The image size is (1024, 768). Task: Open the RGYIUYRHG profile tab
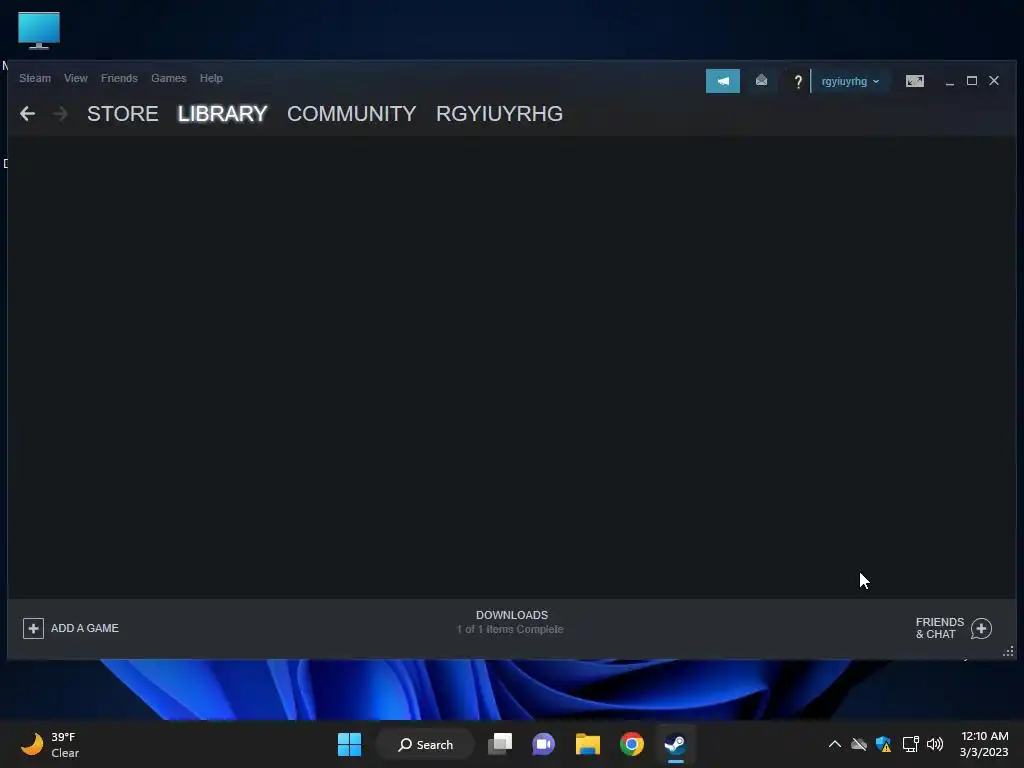tap(500, 114)
